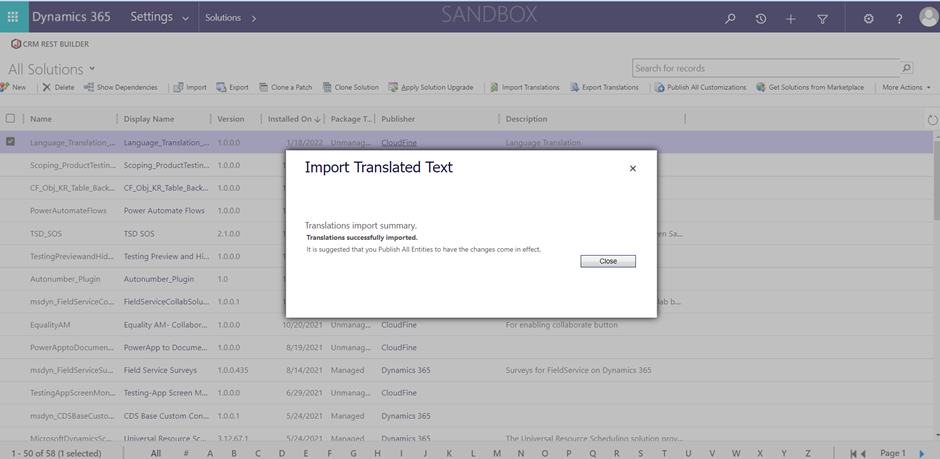Click the user profile avatar
This screenshot has height=459, width=940.
coord(929,17)
